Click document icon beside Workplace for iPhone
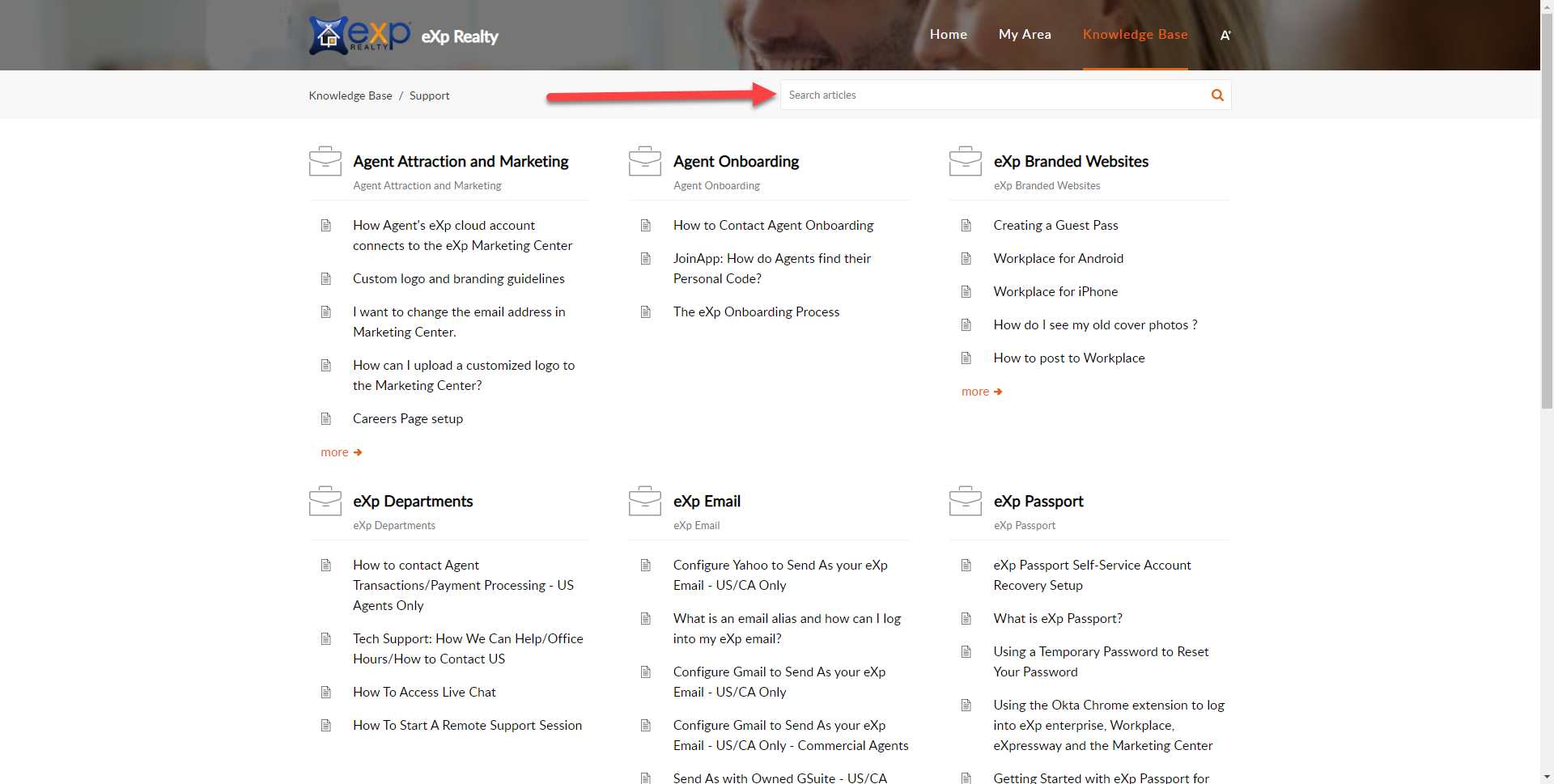 coord(966,291)
